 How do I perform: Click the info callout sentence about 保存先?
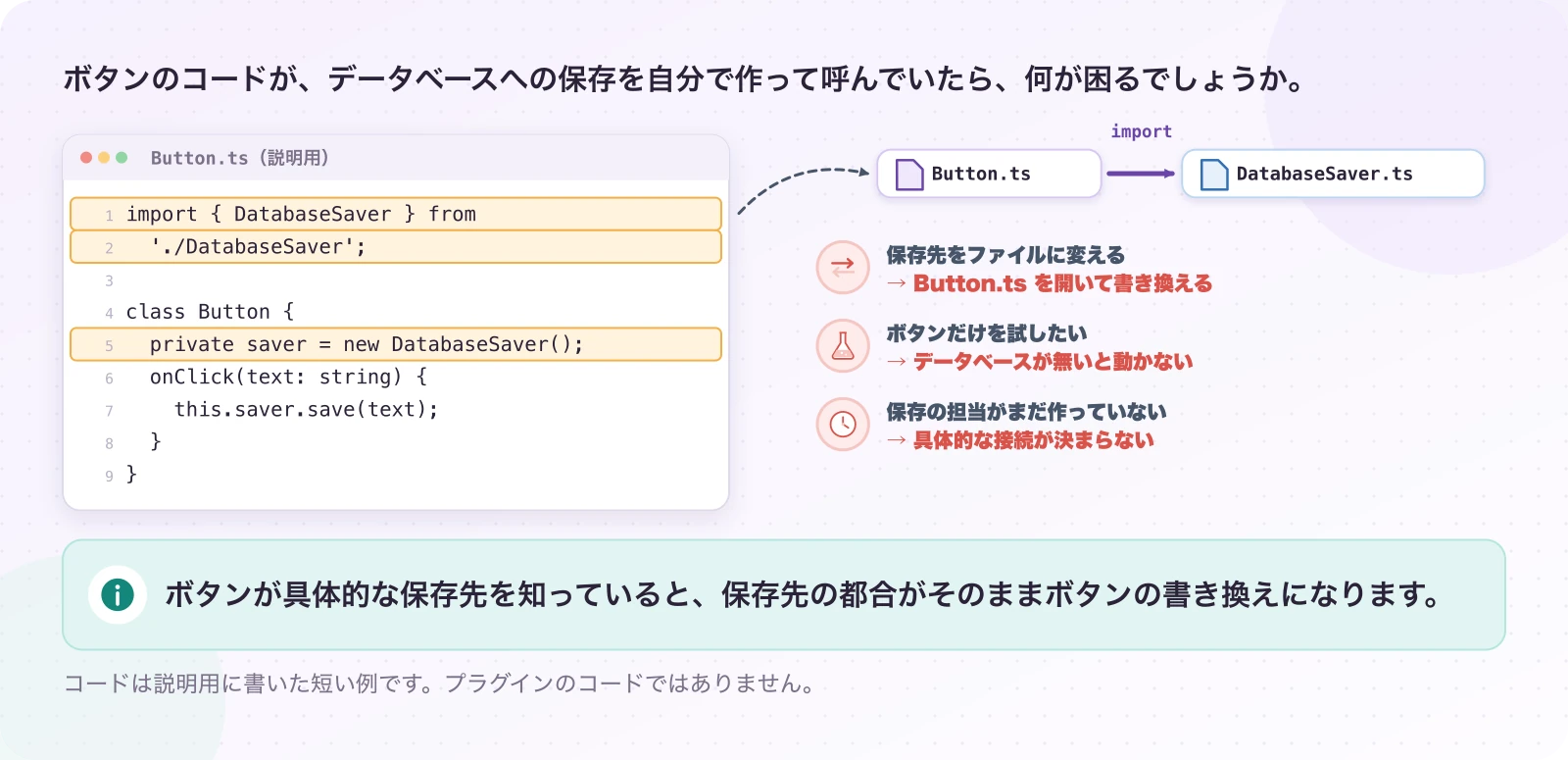(x=804, y=594)
